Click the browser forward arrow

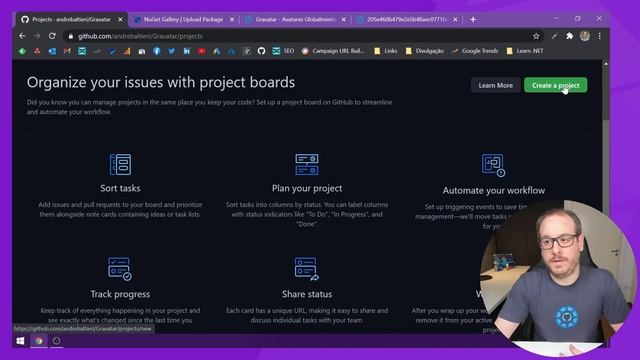click(37, 36)
